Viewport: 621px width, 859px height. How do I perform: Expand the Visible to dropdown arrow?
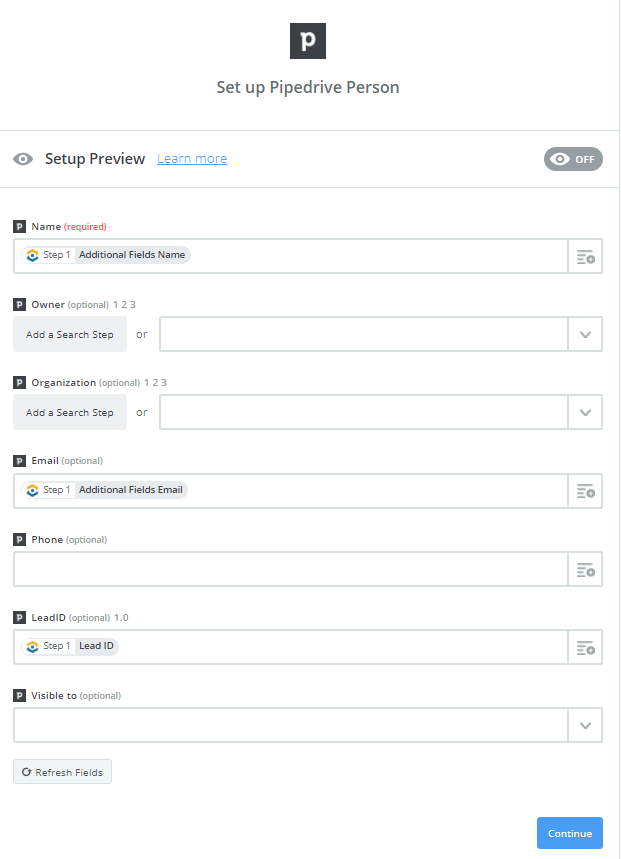[585, 725]
